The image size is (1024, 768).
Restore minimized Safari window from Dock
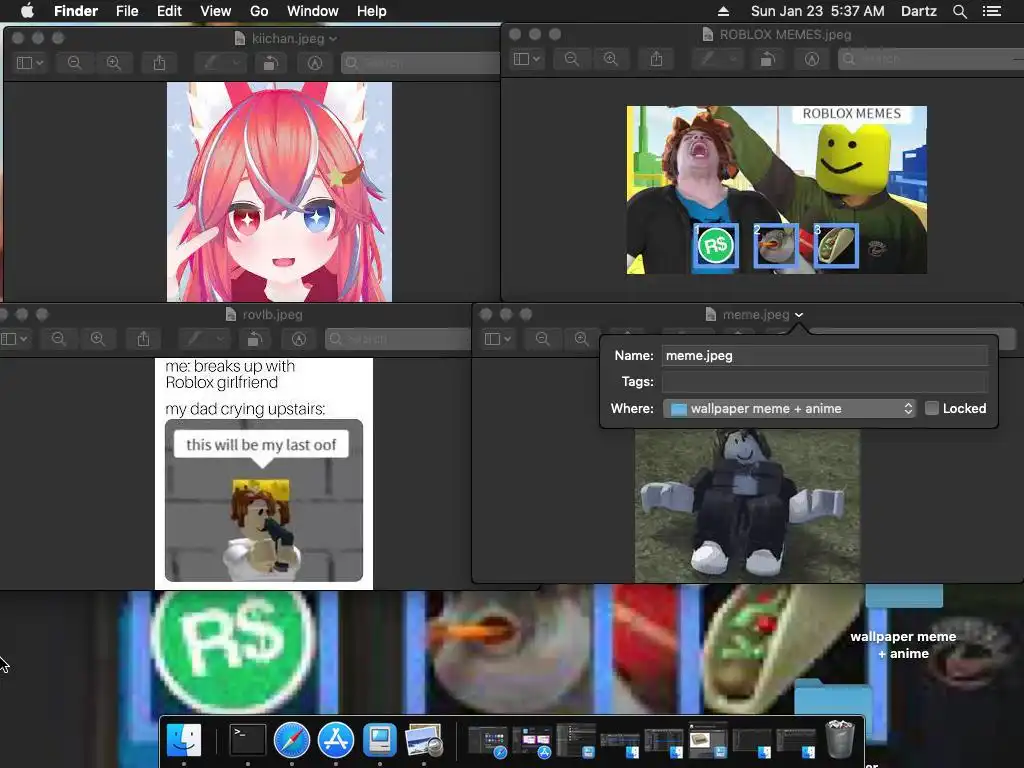(488, 742)
